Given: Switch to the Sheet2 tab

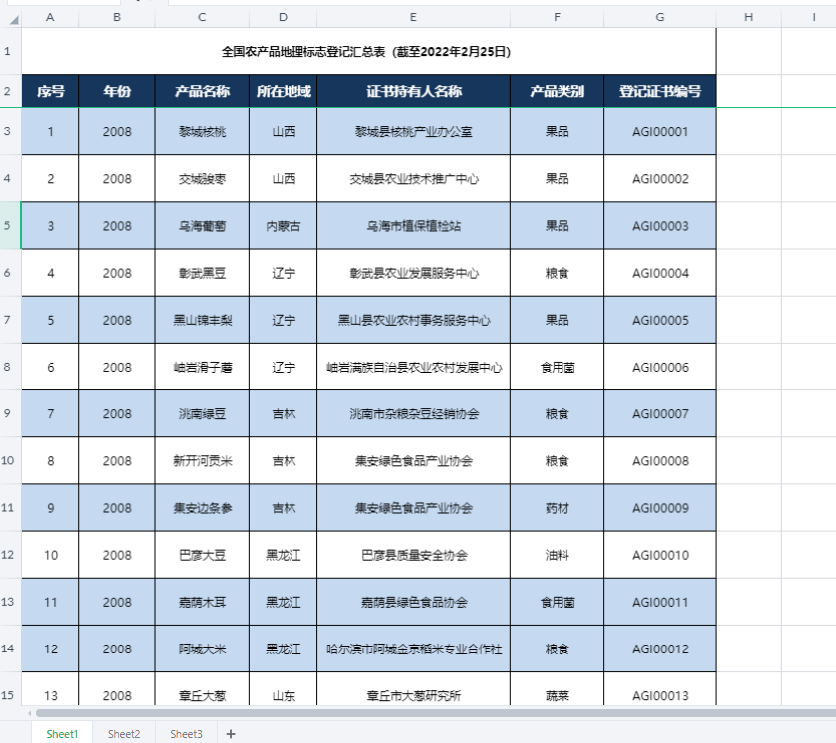Looking at the screenshot, I should [x=124, y=734].
